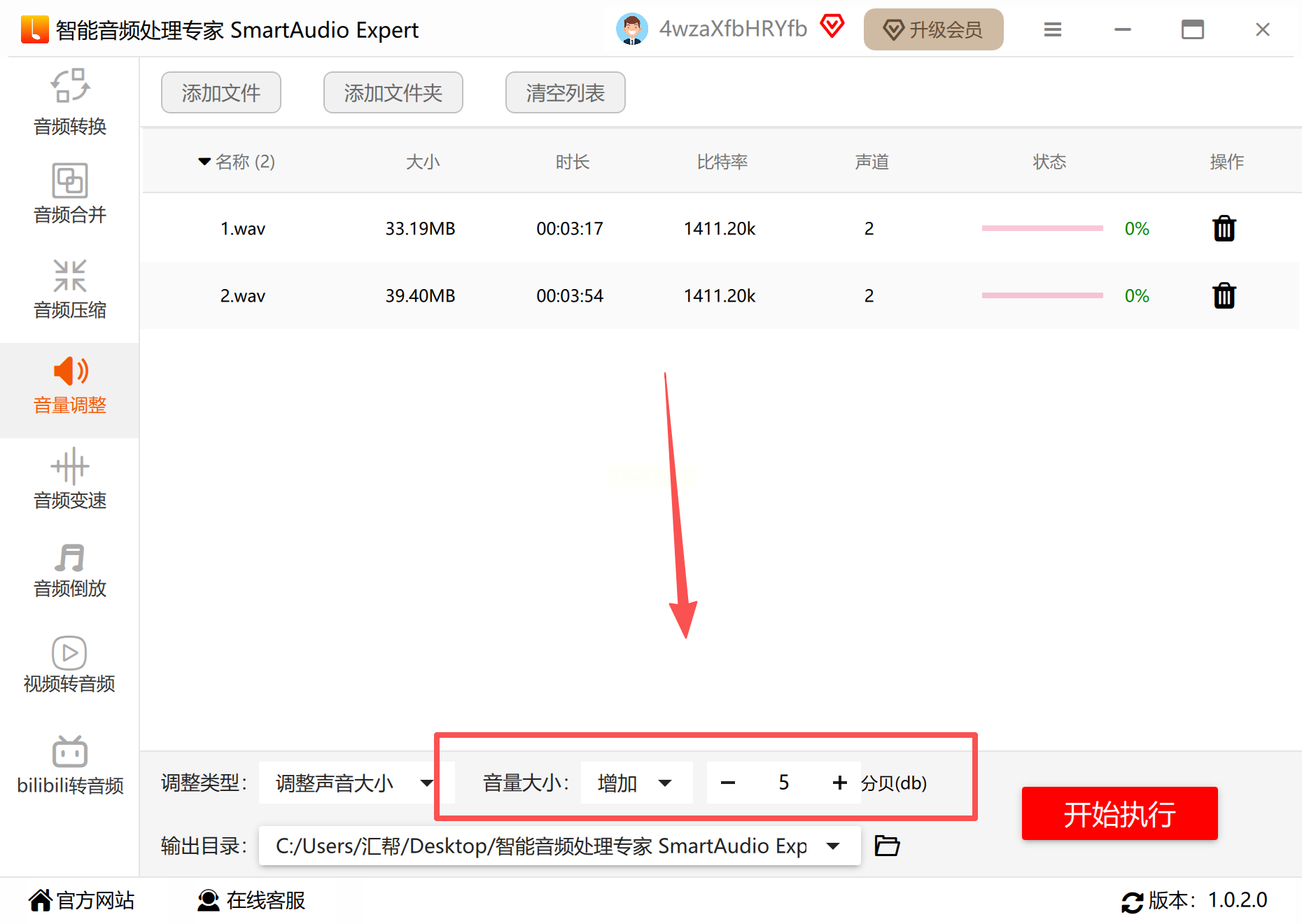Click the 添加文件 button

coord(221,92)
